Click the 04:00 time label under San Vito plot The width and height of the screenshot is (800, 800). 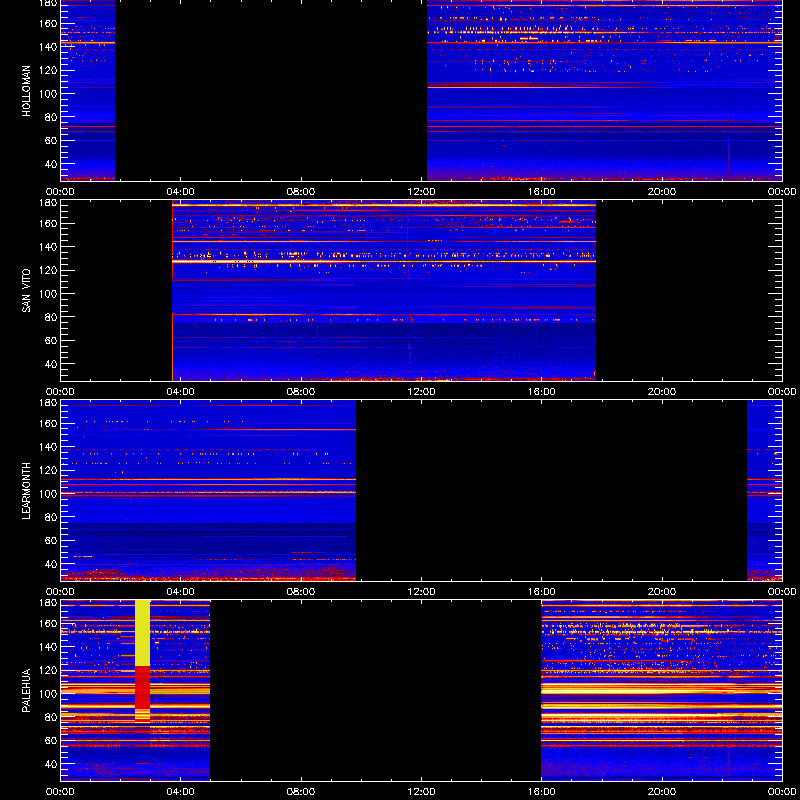pos(181,392)
